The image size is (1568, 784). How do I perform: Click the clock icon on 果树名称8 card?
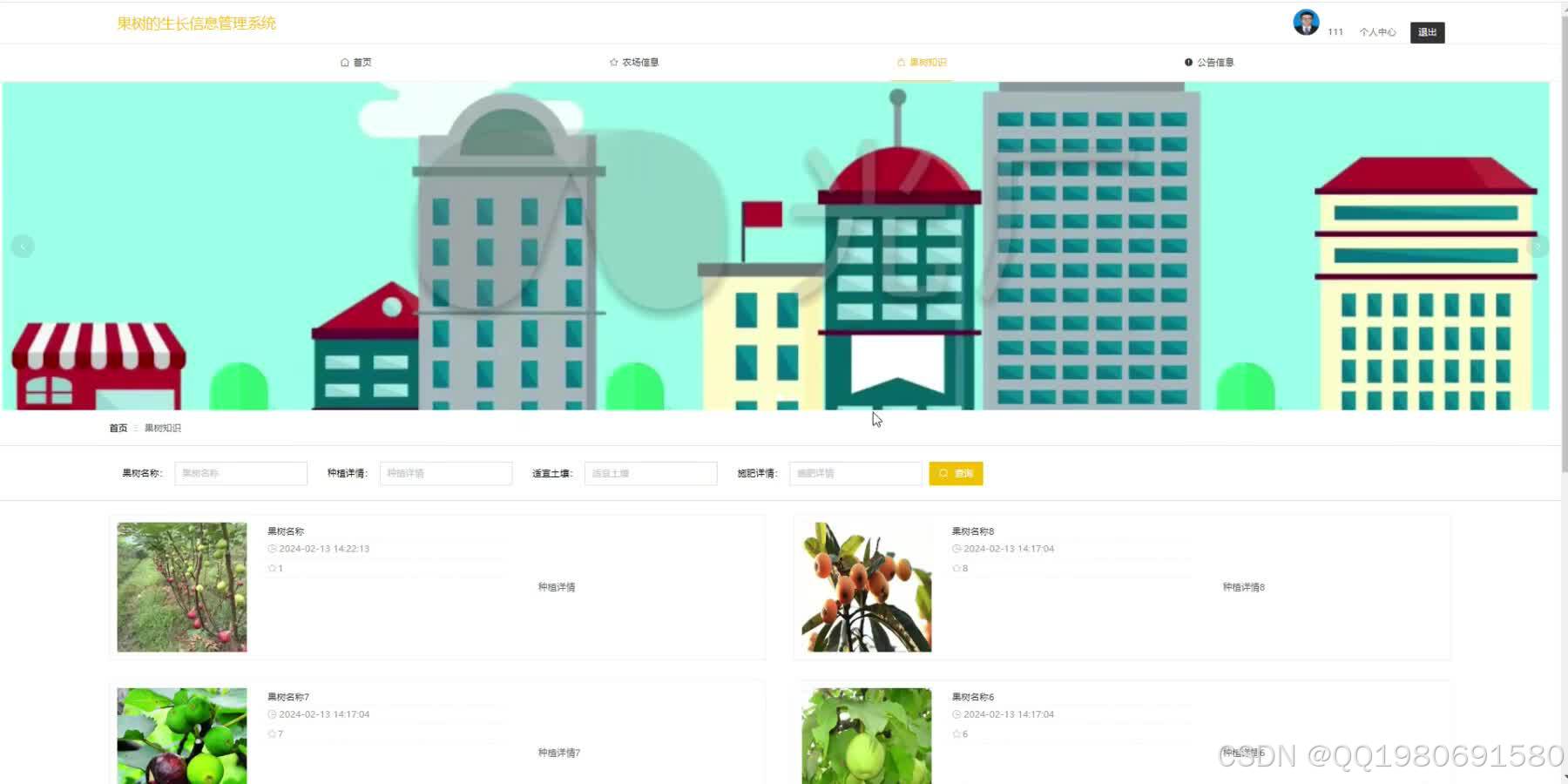pos(956,549)
